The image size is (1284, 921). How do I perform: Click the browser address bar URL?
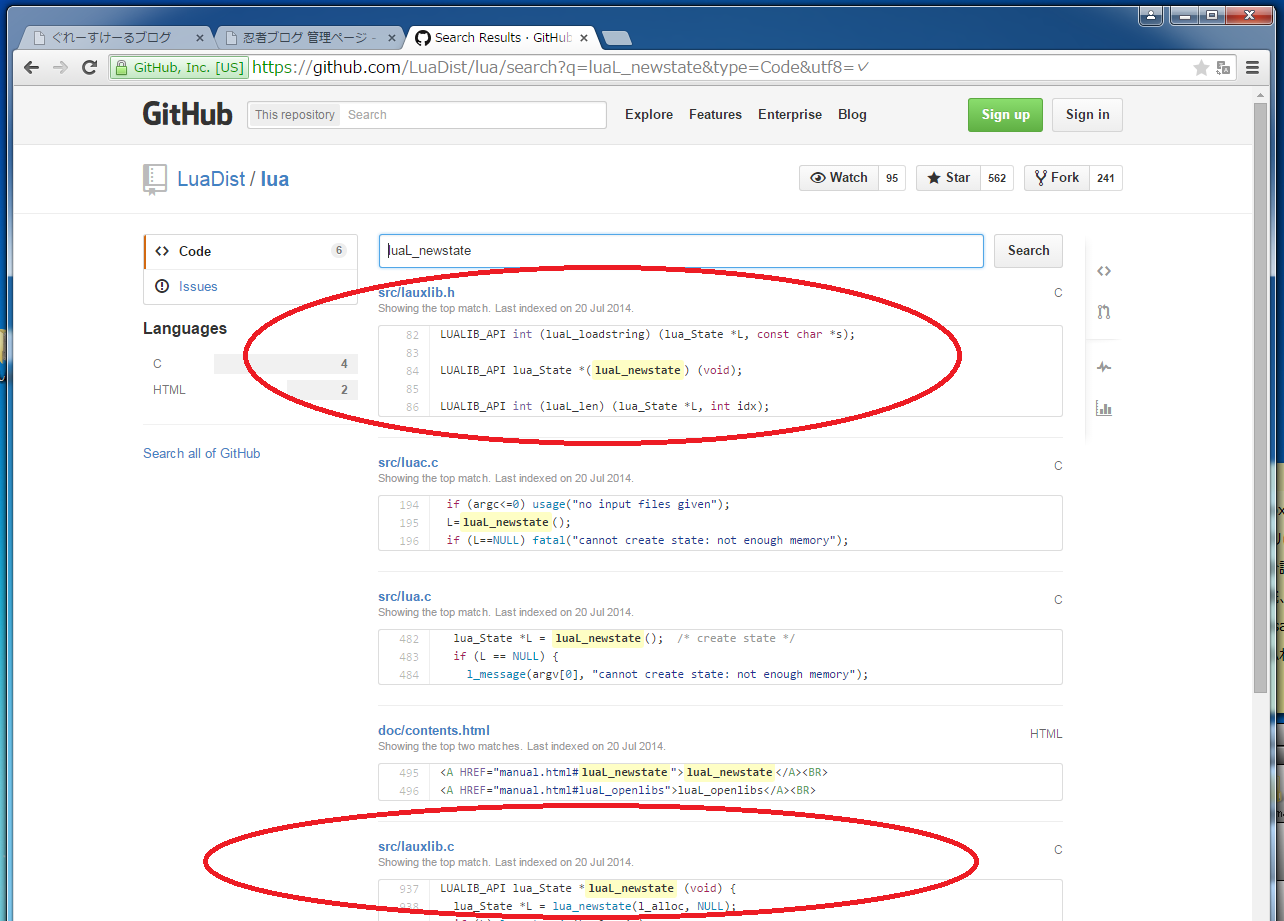coord(560,68)
